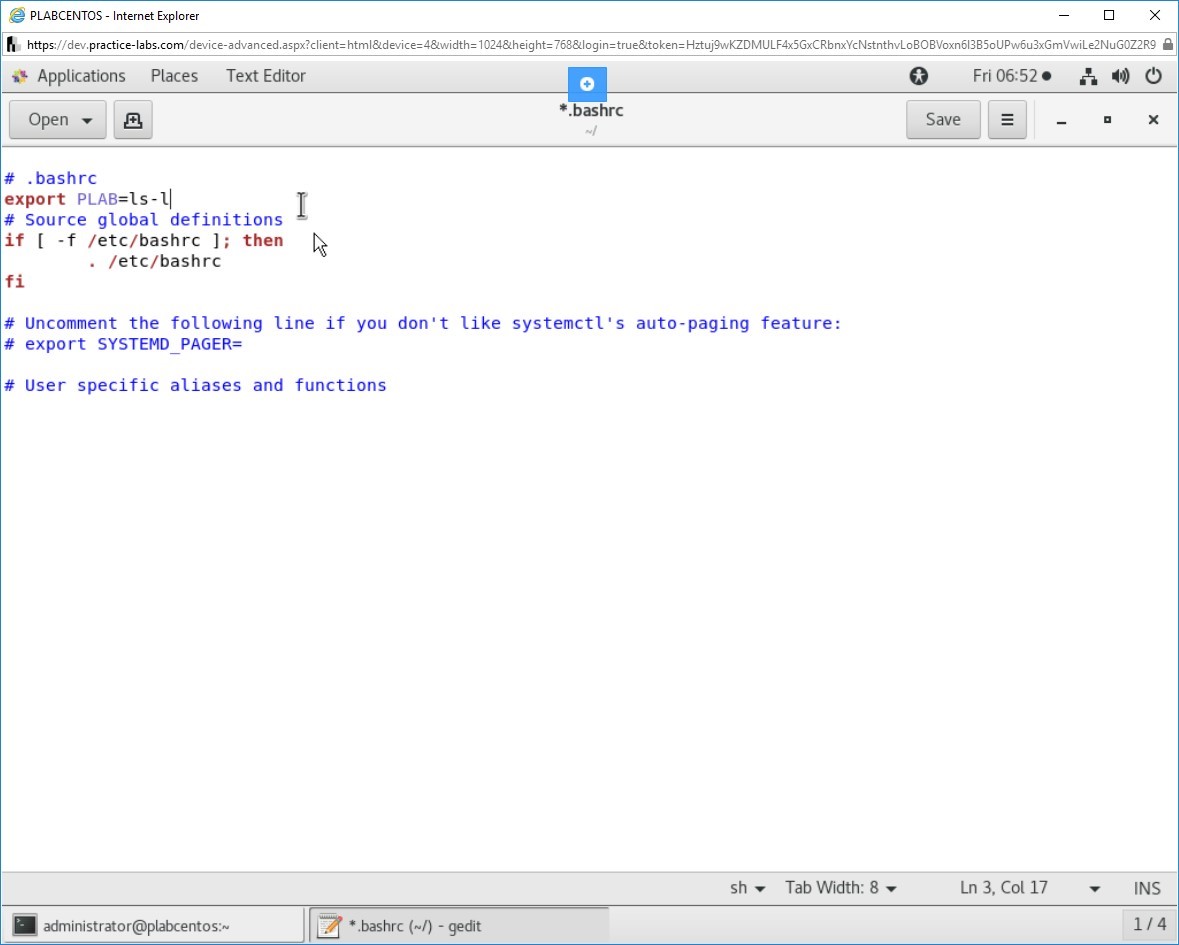This screenshot has height=945, width=1179.
Task: Expand the Open recent files dropdown
Action: 87,120
